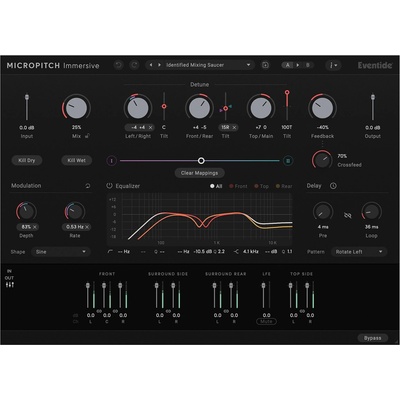400x400 pixels.
Task: Show IN meters view
Action: click(9, 271)
